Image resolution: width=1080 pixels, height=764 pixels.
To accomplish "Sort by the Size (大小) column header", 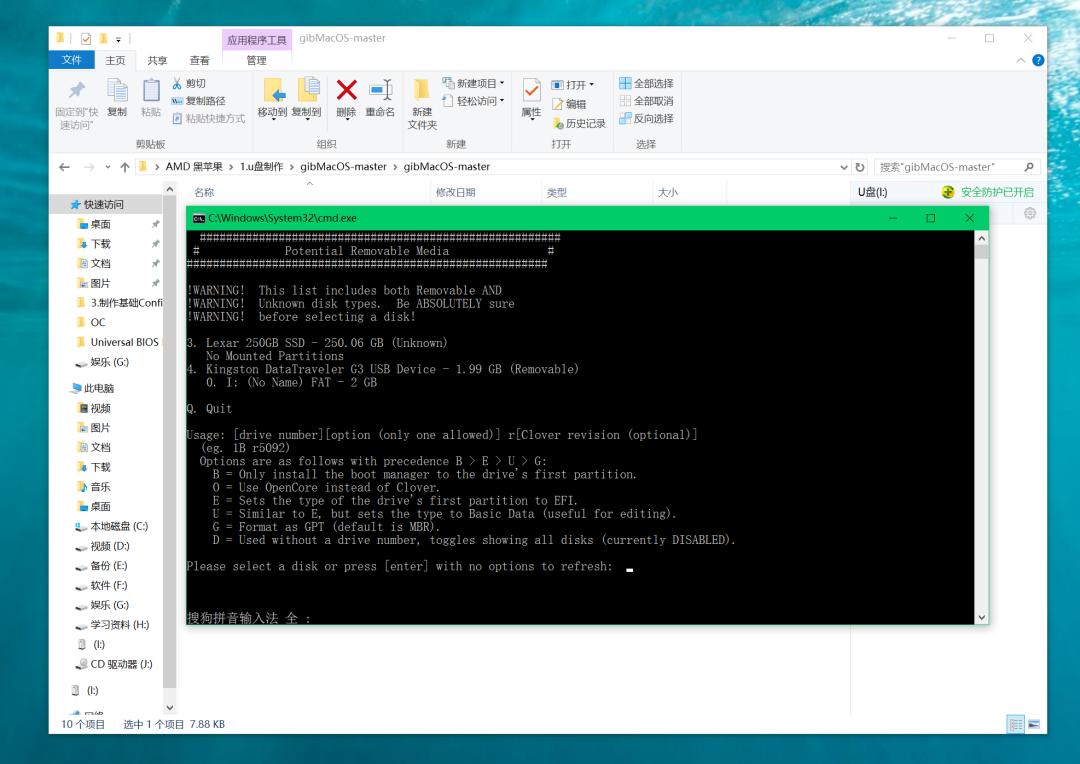I will tap(667, 192).
